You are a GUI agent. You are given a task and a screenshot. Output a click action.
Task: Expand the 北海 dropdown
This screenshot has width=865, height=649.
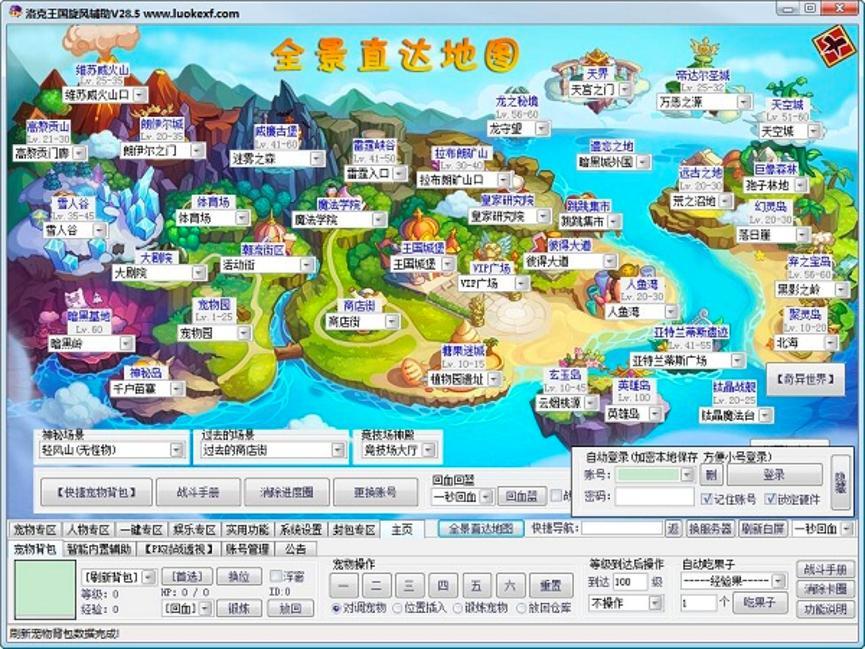pos(831,343)
